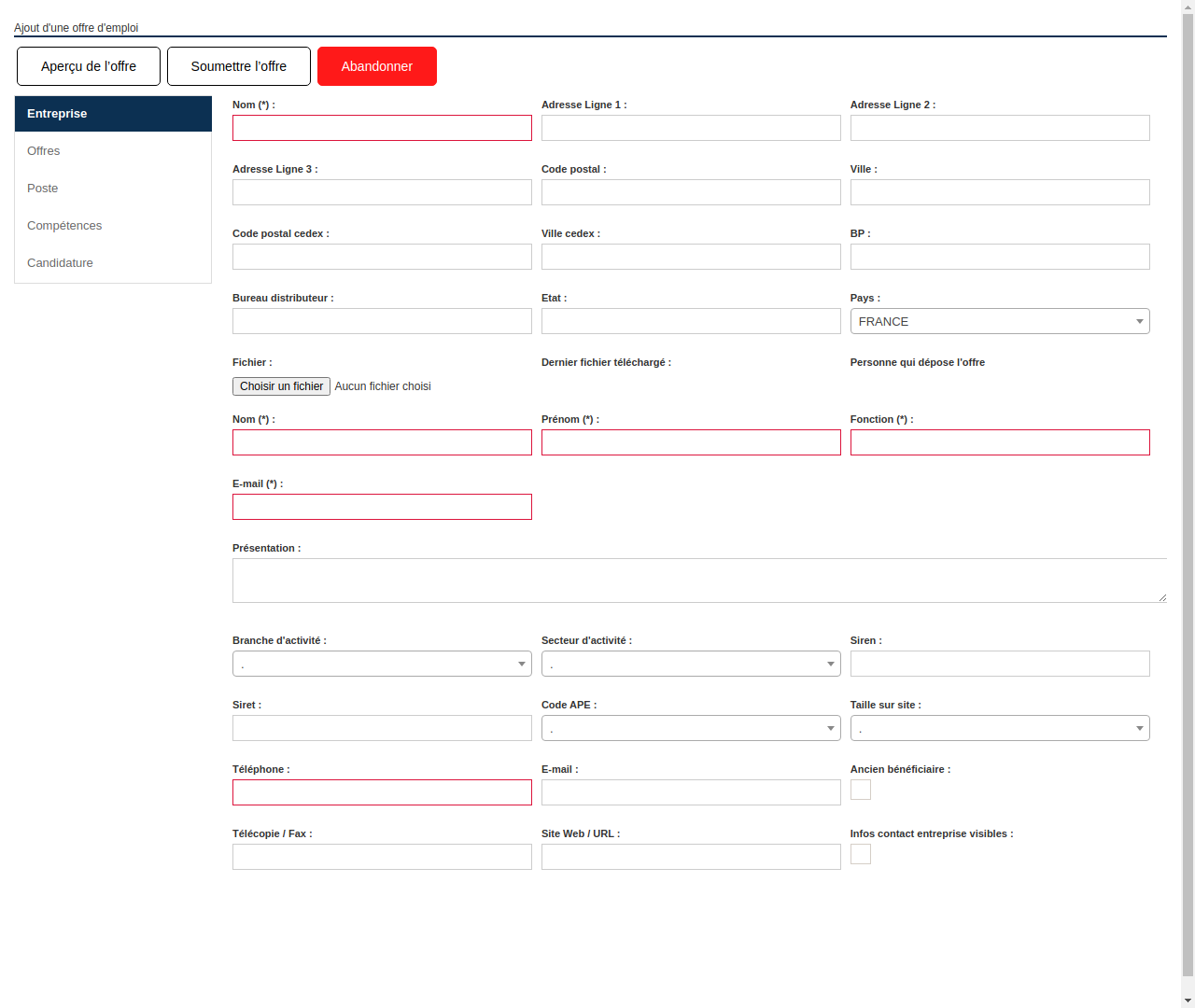This screenshot has width=1195, height=1008.
Task: Click the Ajout d'une offre d'emploi heading link
Action: click(x=76, y=27)
